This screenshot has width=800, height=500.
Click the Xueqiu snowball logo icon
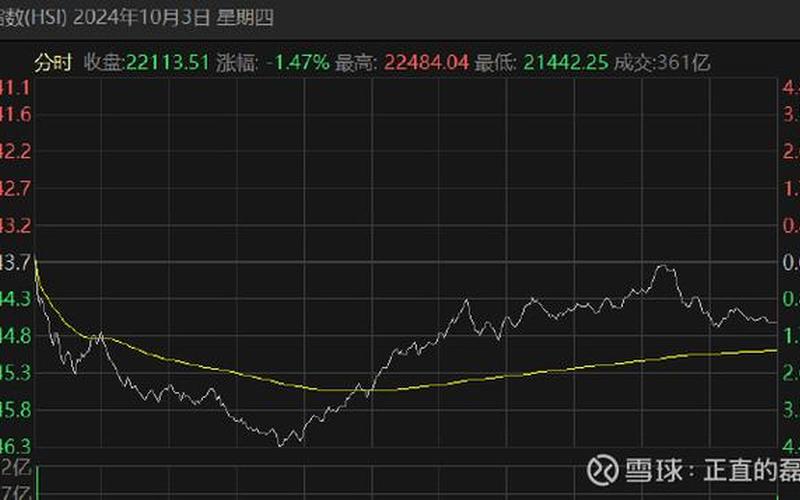point(603,470)
